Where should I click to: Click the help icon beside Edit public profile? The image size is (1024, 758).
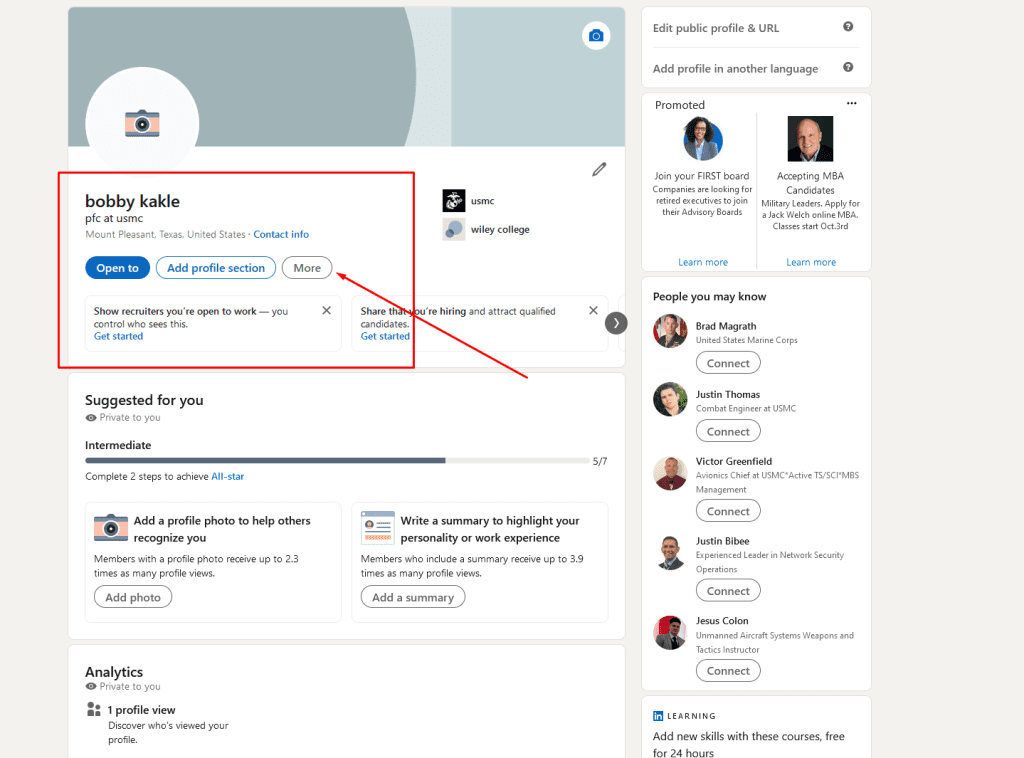(849, 28)
